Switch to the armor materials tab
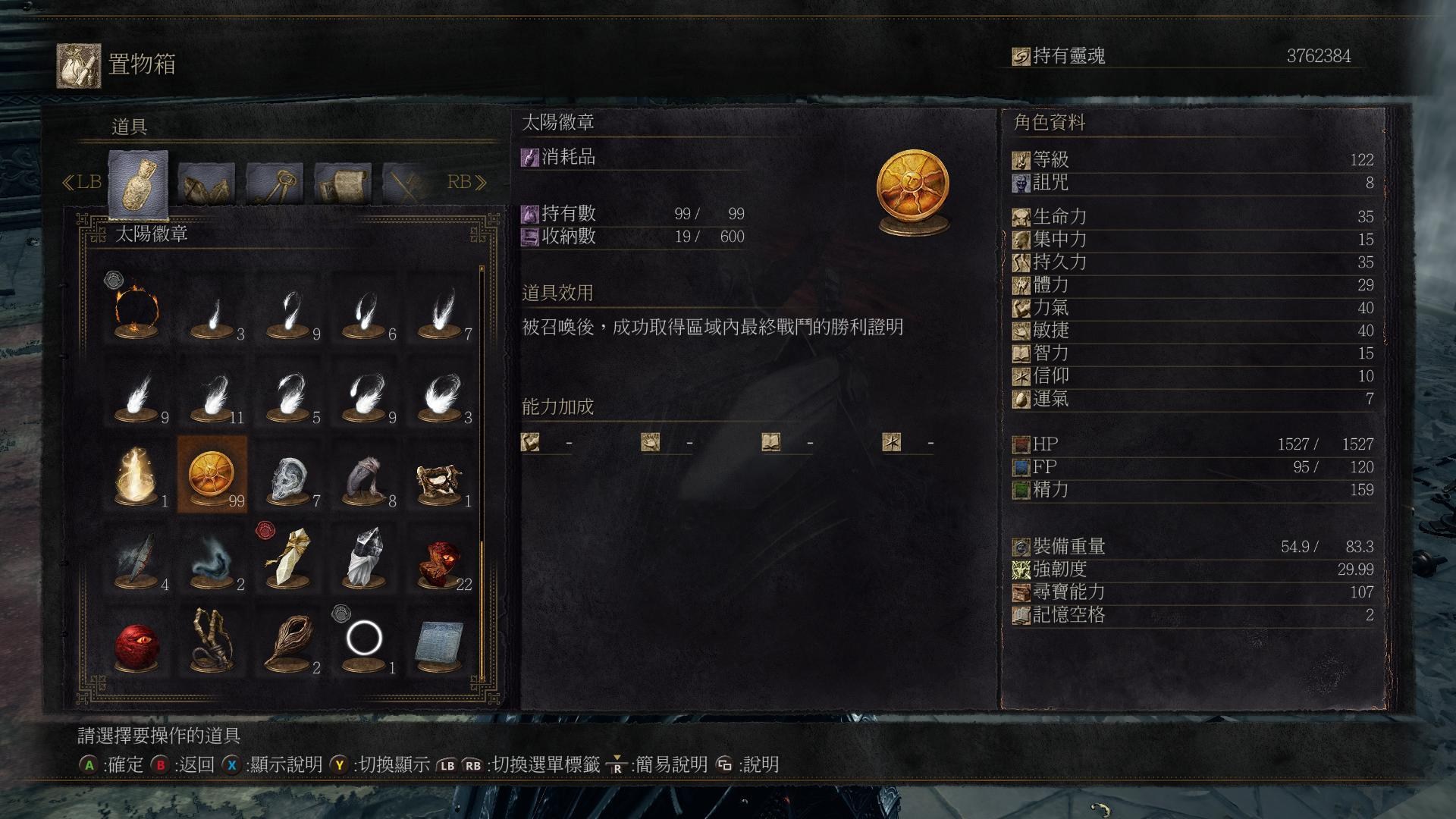The width and height of the screenshot is (1456, 819). 206,184
